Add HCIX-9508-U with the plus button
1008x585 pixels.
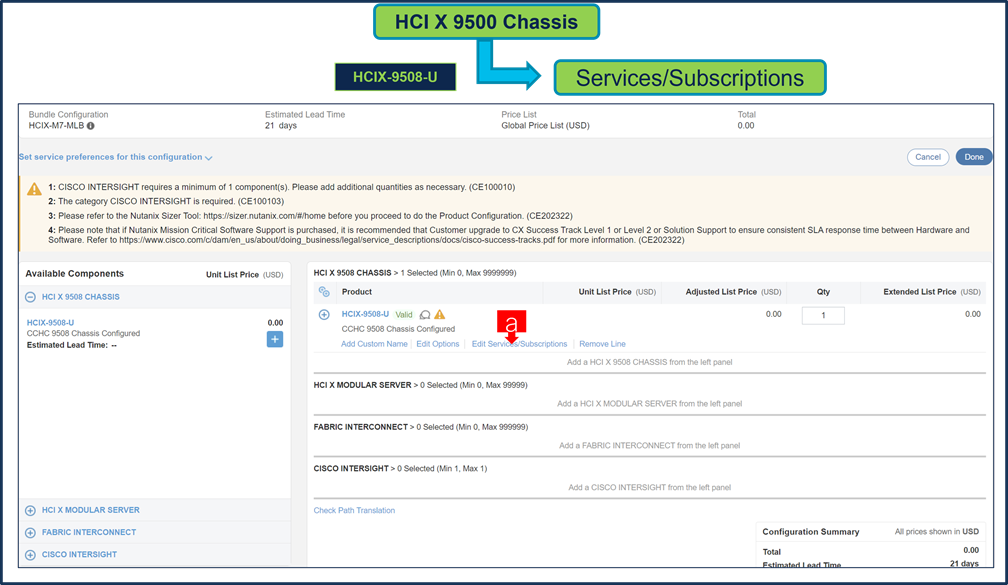coord(274,339)
